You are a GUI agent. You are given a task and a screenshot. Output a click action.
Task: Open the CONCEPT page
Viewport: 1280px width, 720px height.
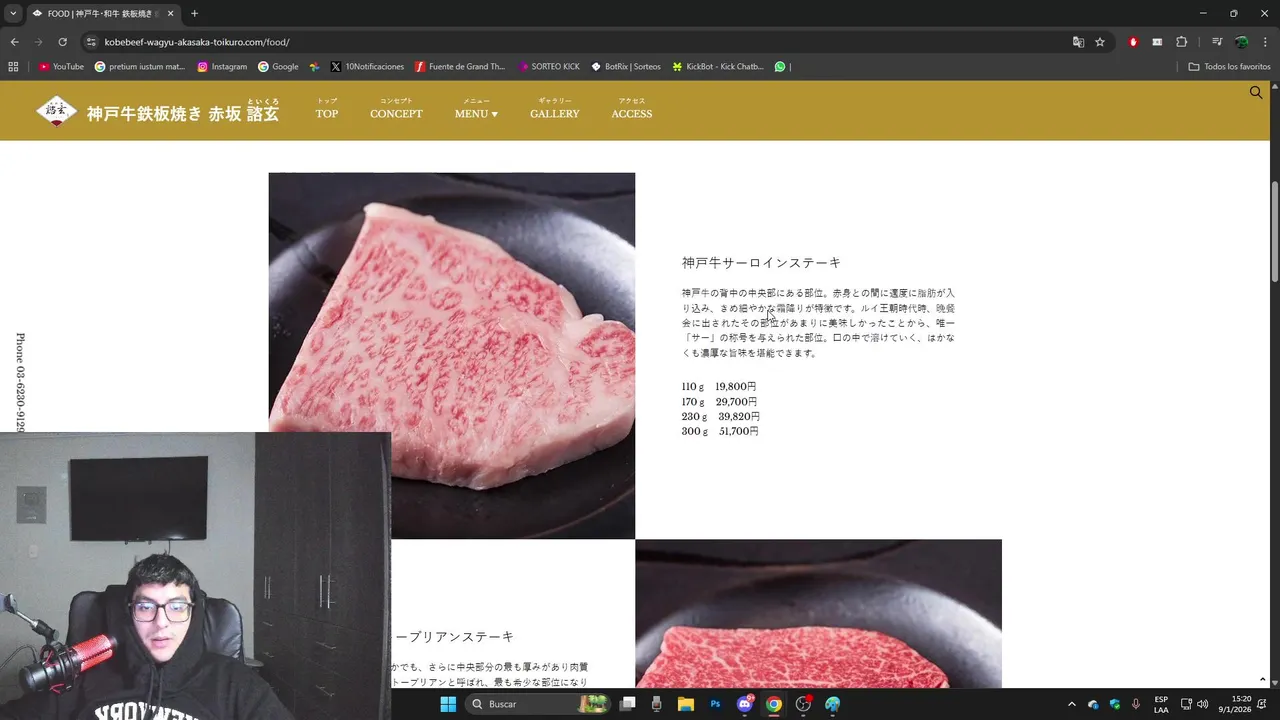[x=396, y=110]
